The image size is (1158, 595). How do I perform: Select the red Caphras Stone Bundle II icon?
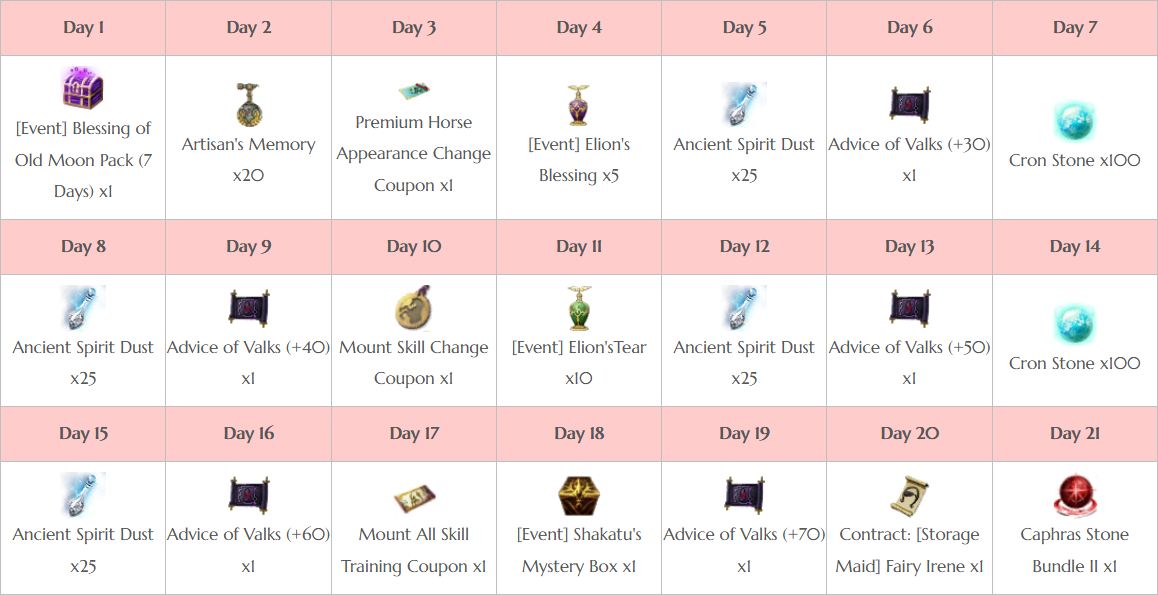coord(1075,495)
